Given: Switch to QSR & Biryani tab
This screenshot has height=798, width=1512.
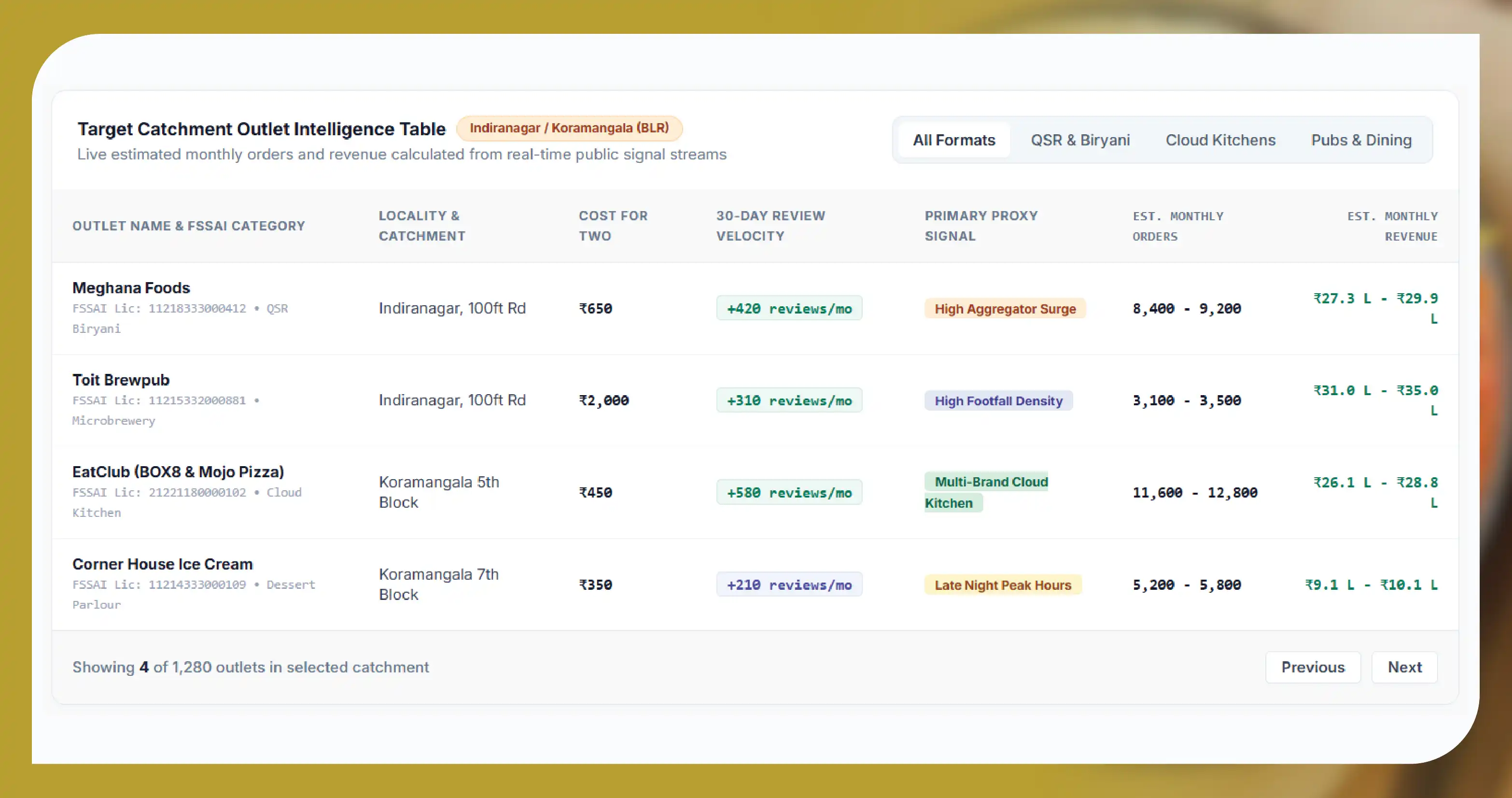Looking at the screenshot, I should [1080, 141].
